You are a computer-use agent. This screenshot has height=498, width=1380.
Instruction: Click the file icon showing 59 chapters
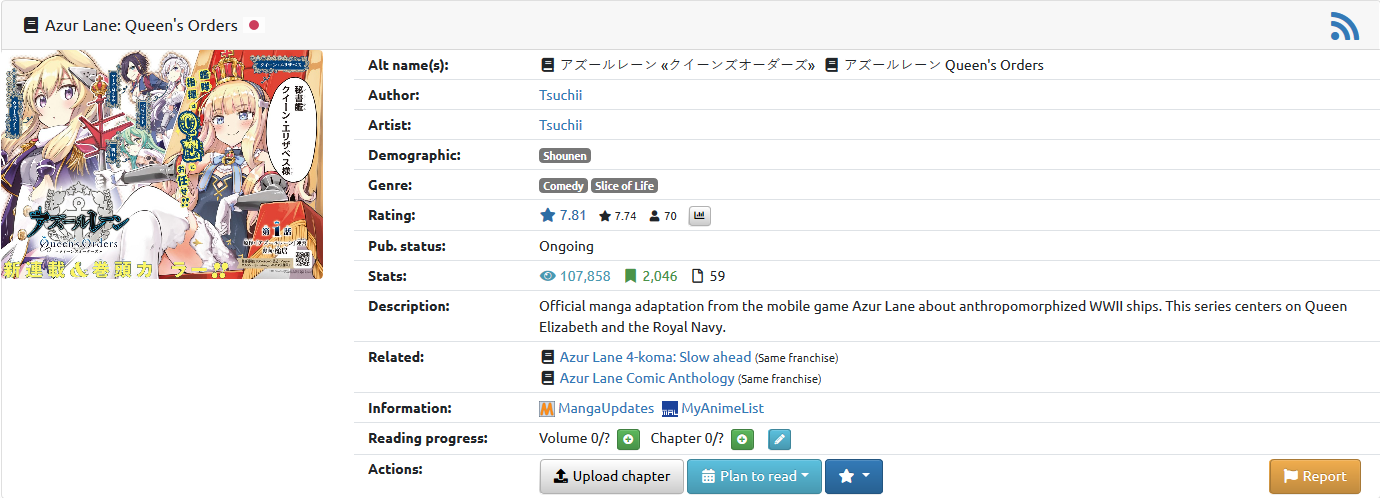click(698, 276)
